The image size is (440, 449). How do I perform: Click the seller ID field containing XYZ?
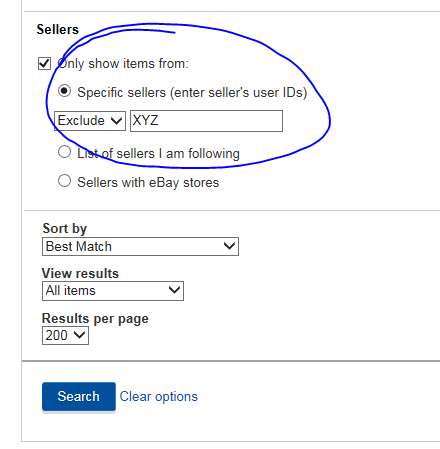point(206,121)
